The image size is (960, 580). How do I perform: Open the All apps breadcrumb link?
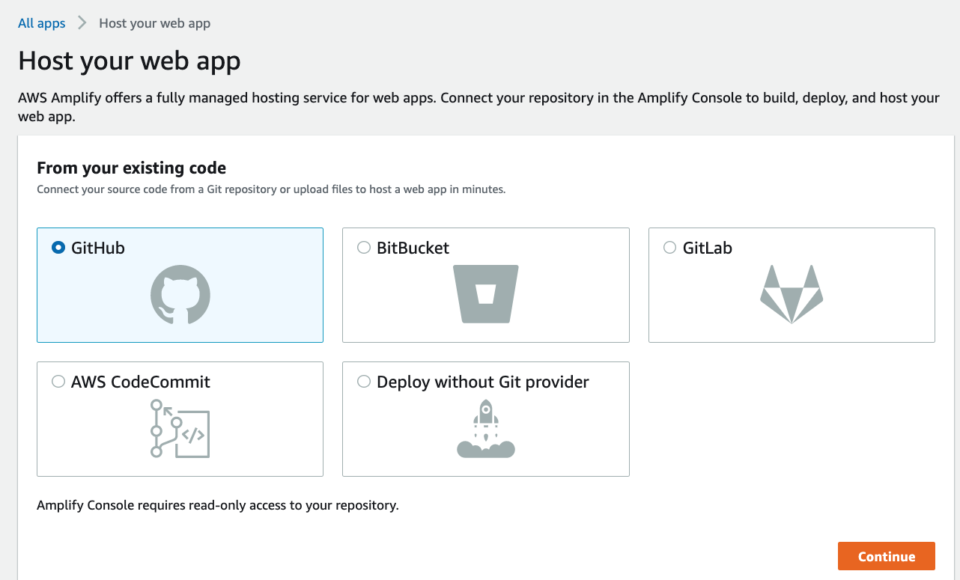coord(40,22)
